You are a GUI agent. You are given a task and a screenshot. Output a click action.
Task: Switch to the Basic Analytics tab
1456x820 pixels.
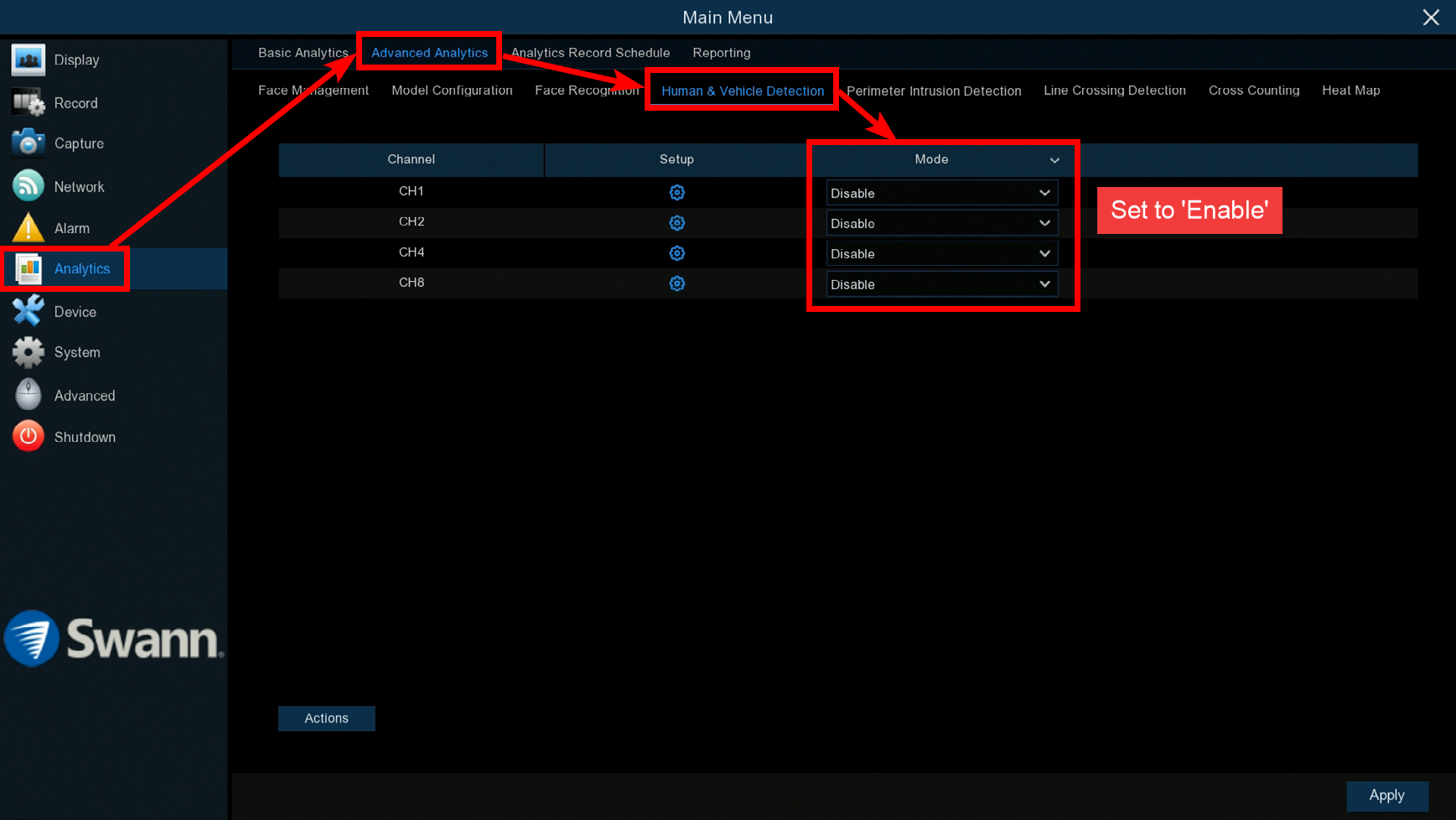point(303,53)
